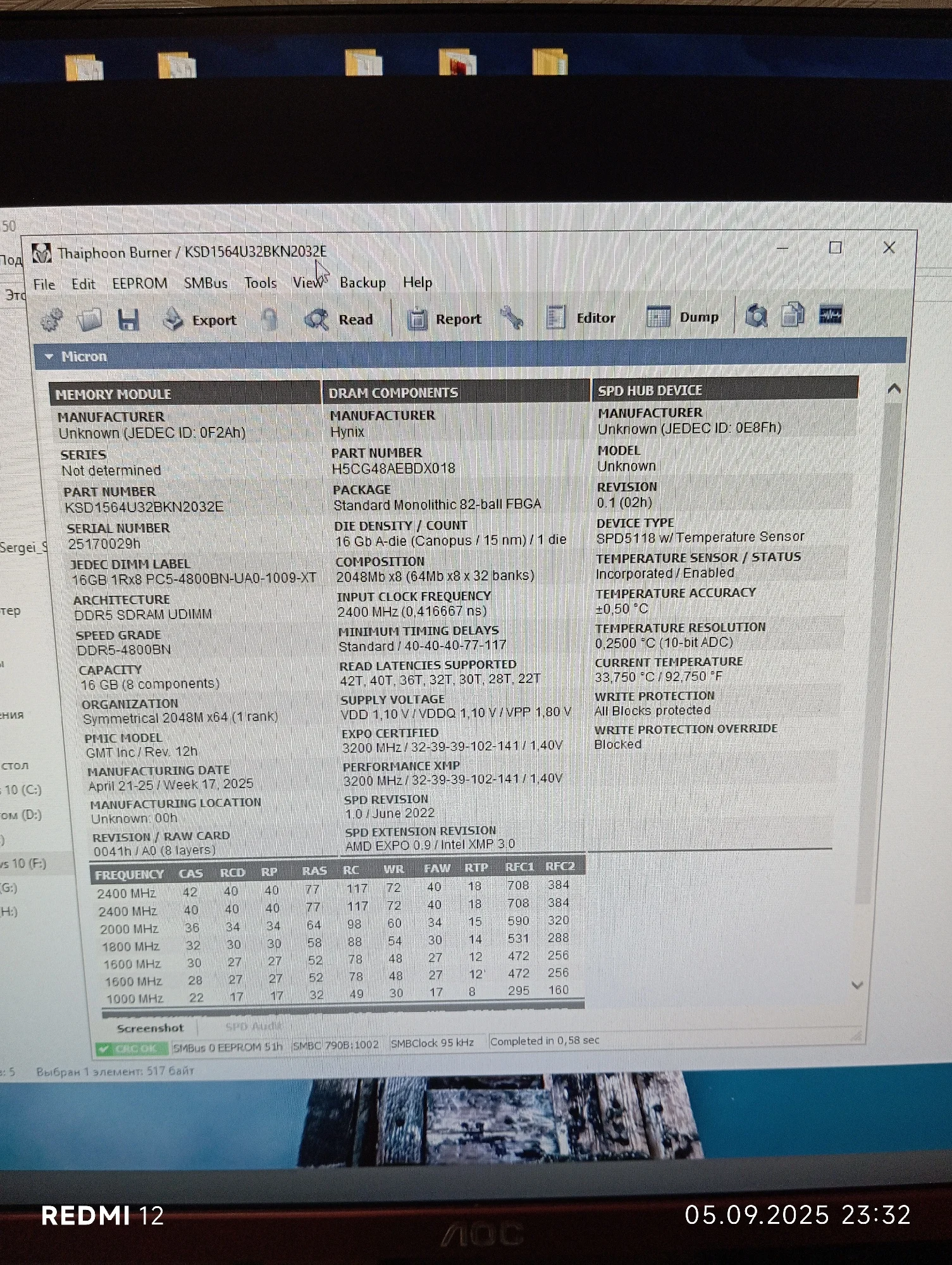Viewport: 952px width, 1265px height.
Task: Open the Backup menu
Action: tap(362, 282)
